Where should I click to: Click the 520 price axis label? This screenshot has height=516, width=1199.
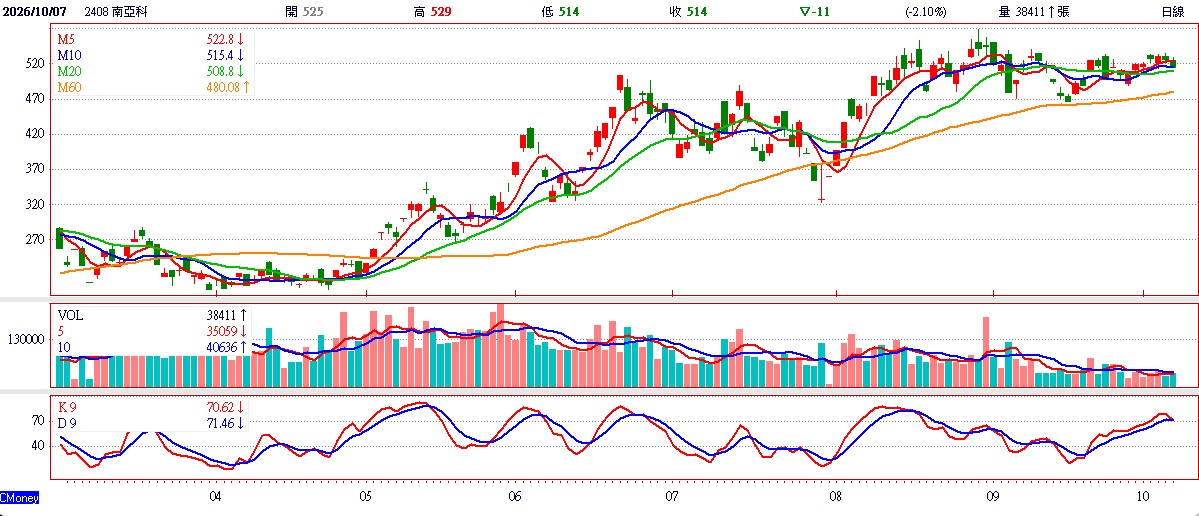37,63
